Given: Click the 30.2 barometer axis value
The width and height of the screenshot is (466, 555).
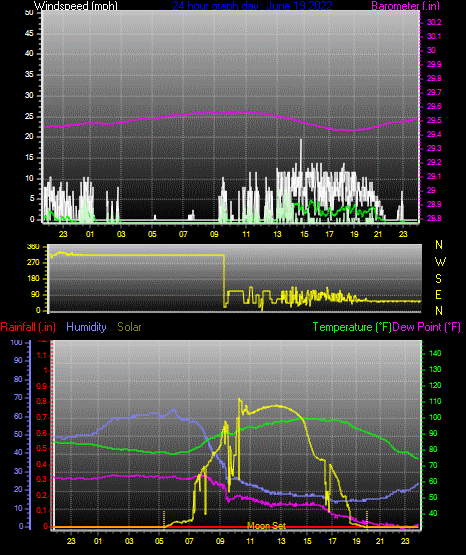Looking at the screenshot, I should 434,22.
